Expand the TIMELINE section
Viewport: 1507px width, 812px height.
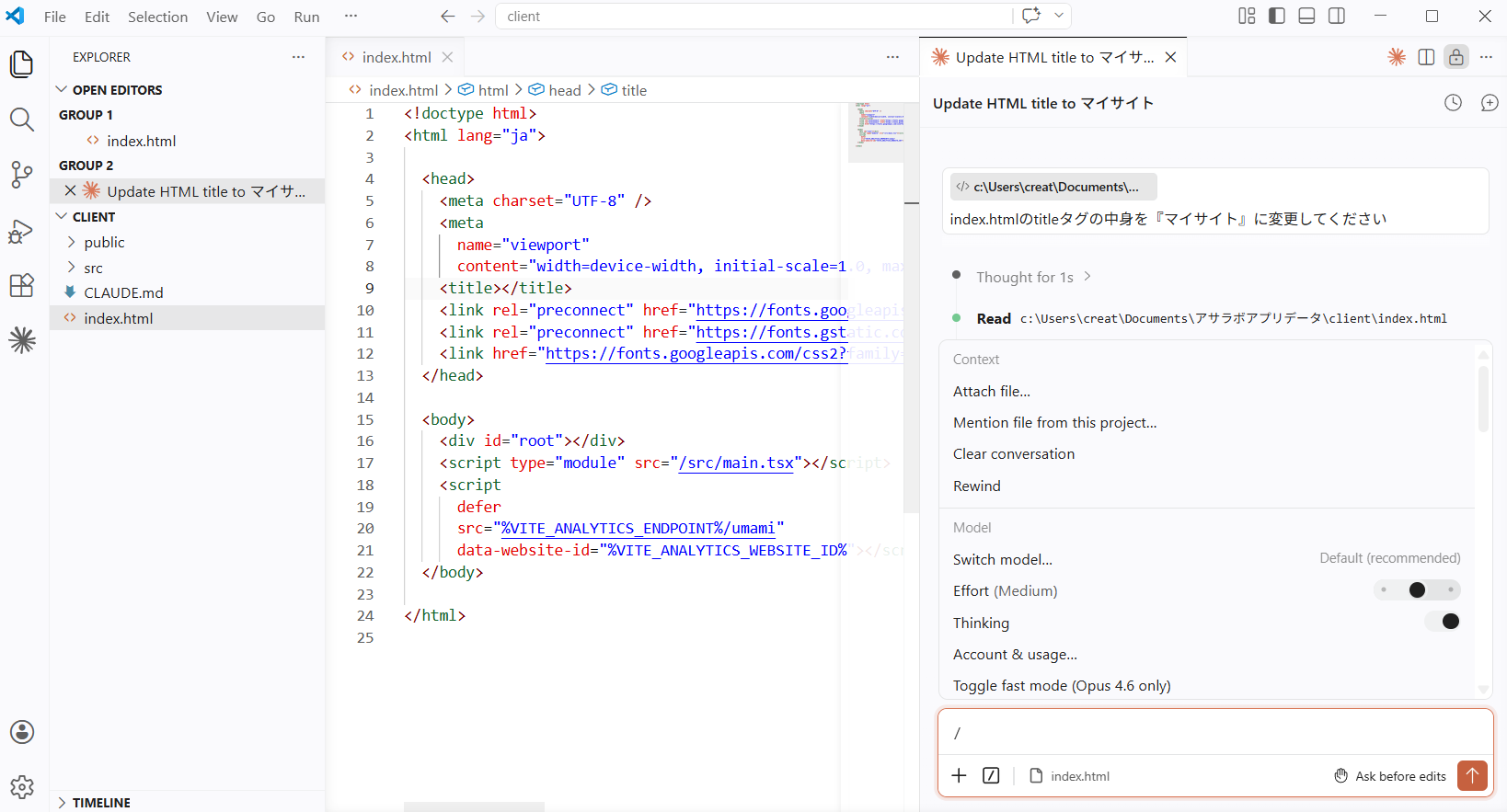click(101, 803)
